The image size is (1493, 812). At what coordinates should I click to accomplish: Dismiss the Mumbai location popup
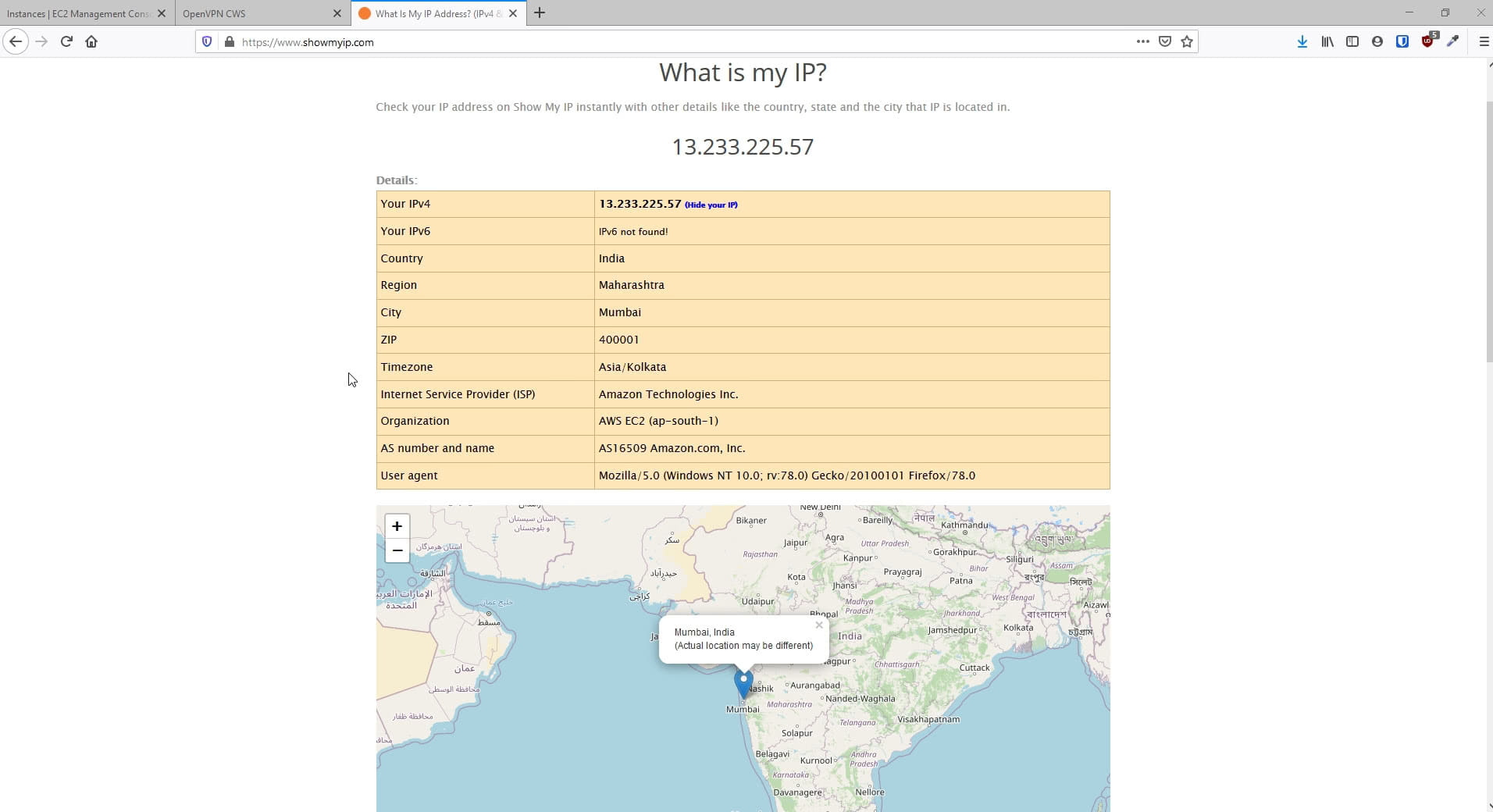click(x=819, y=625)
